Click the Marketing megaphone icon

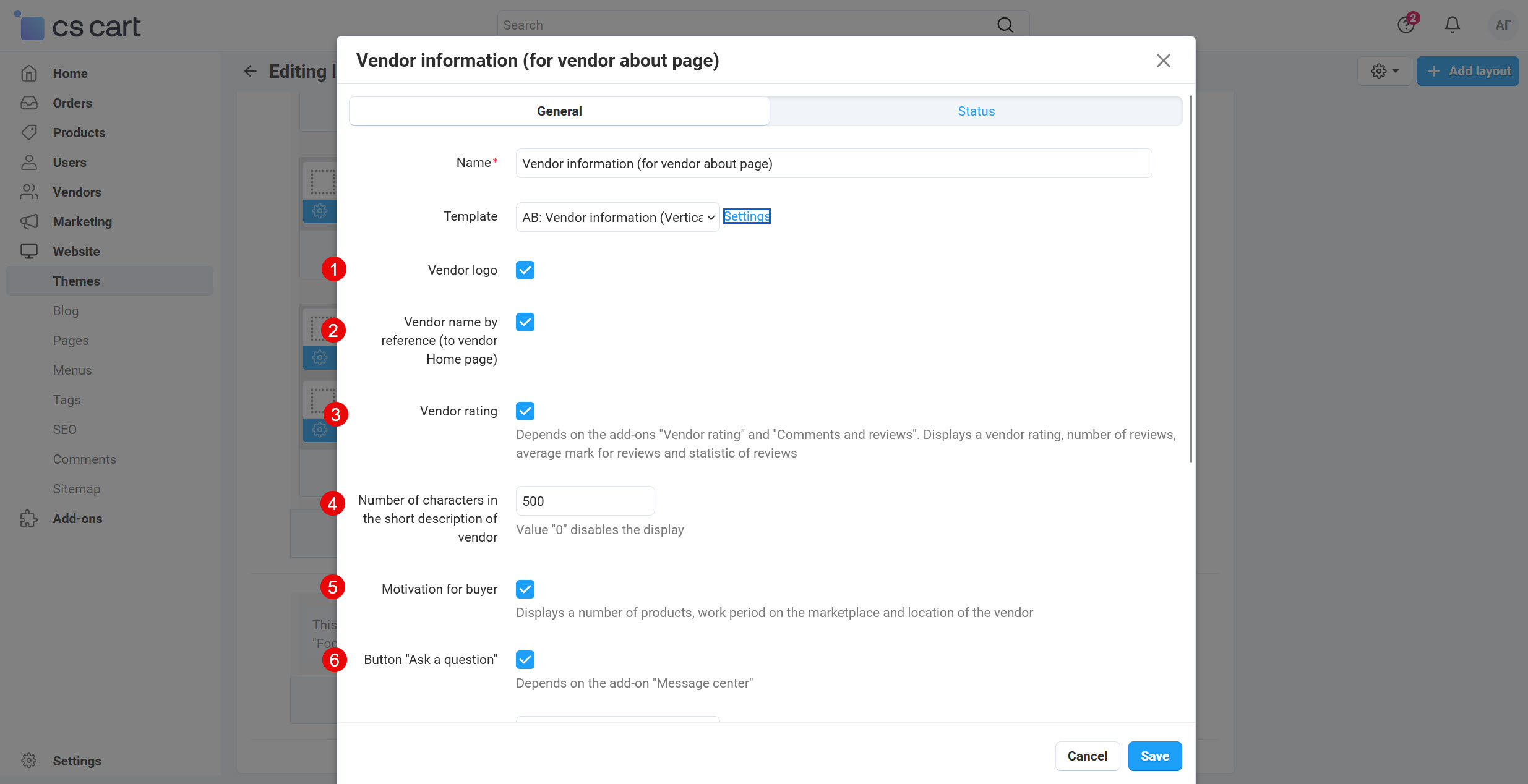[29, 221]
